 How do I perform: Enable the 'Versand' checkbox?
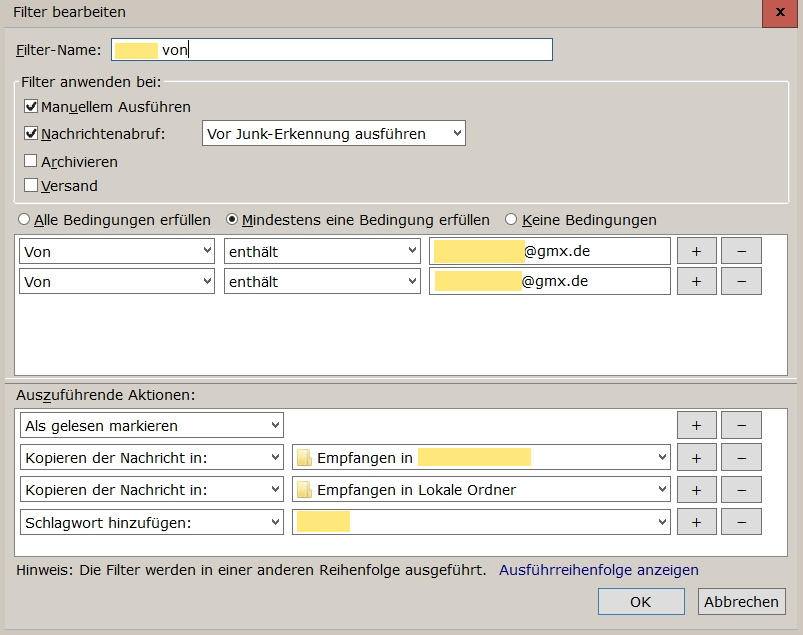tap(31, 185)
